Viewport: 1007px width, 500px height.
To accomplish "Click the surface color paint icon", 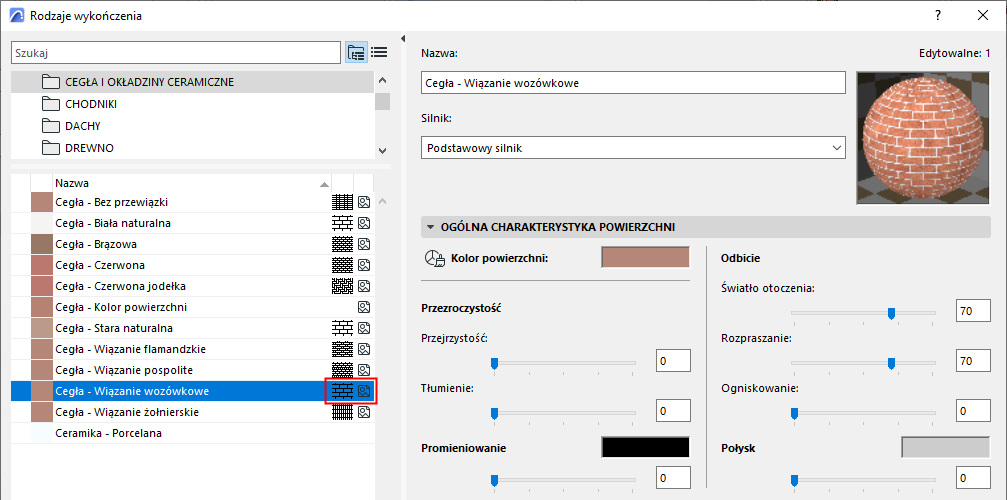I will click(434, 258).
